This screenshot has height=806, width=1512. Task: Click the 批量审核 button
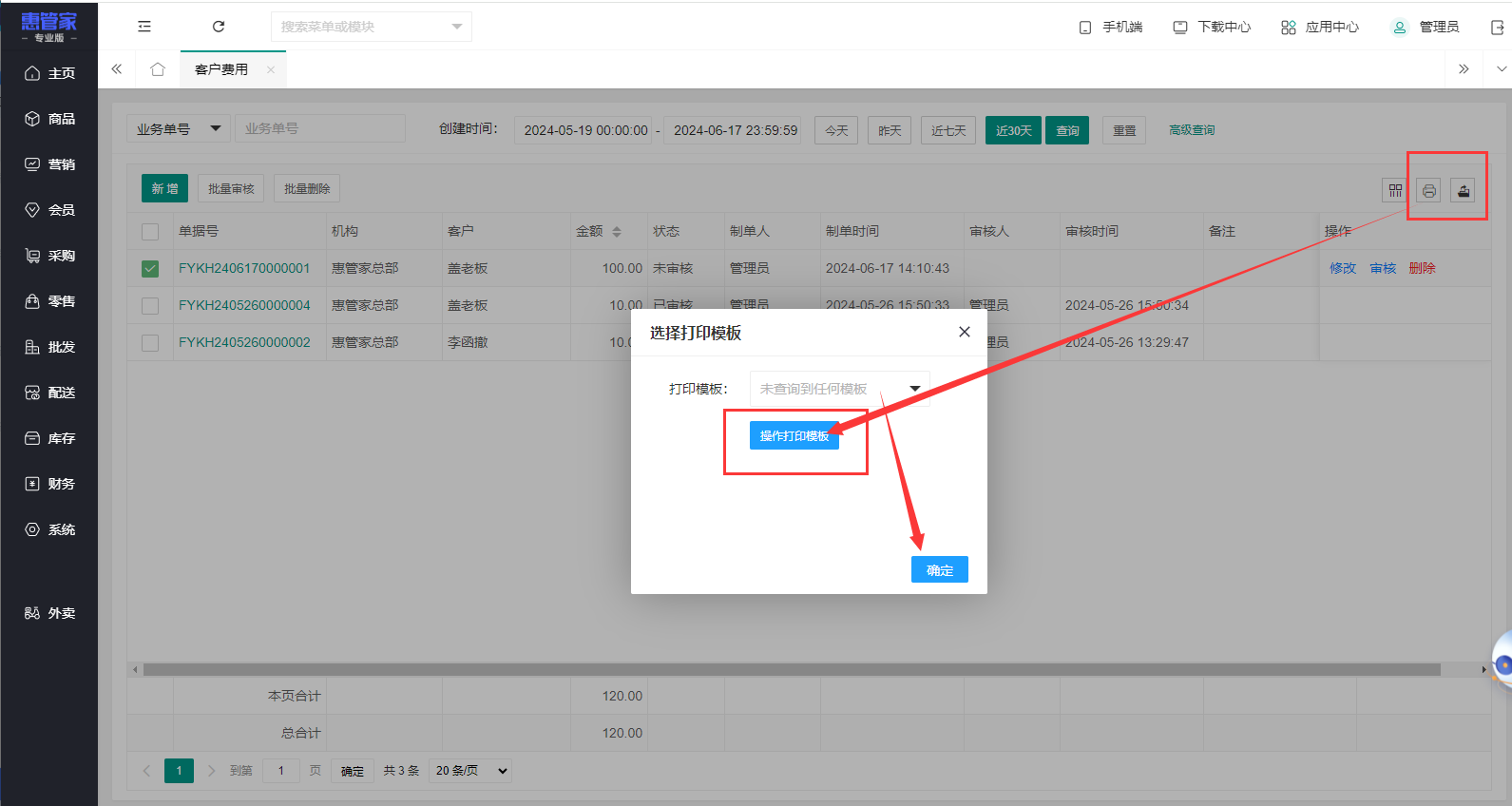[x=231, y=188]
